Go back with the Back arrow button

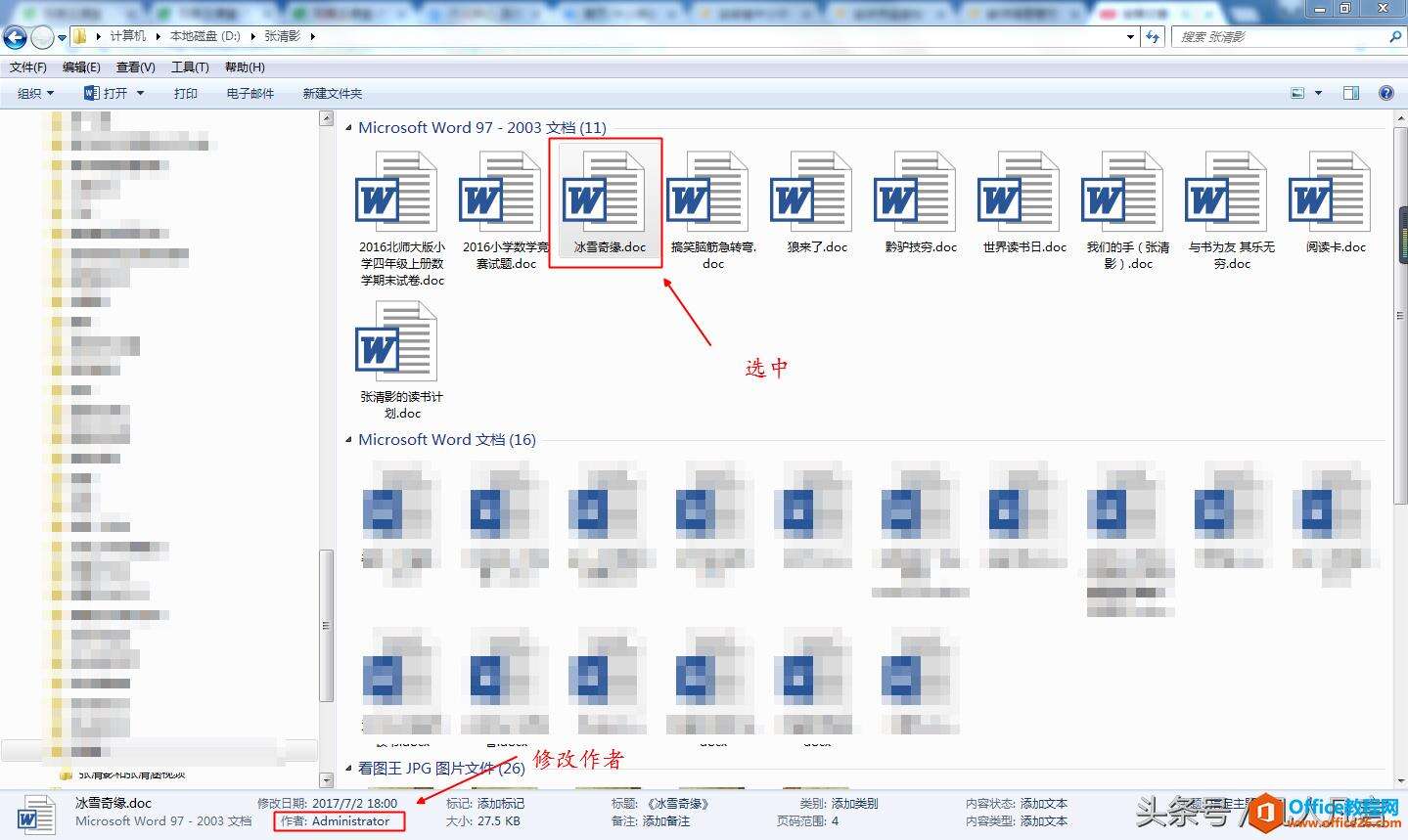(15, 37)
